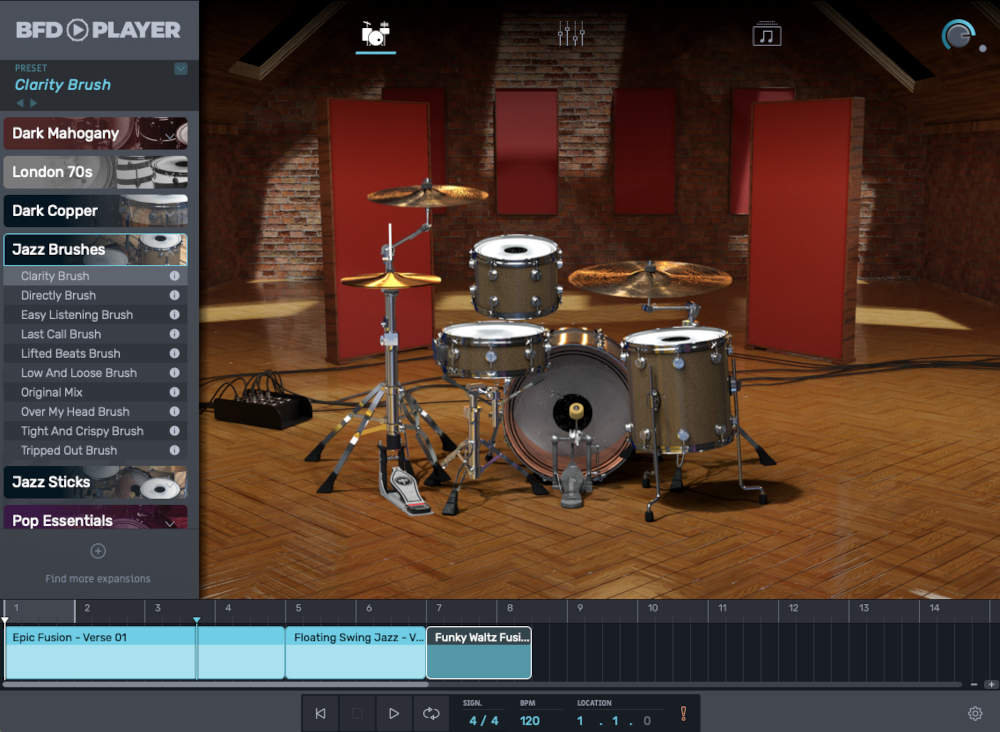
Task: Open the Grooves browser music-note icon
Action: tap(765, 31)
